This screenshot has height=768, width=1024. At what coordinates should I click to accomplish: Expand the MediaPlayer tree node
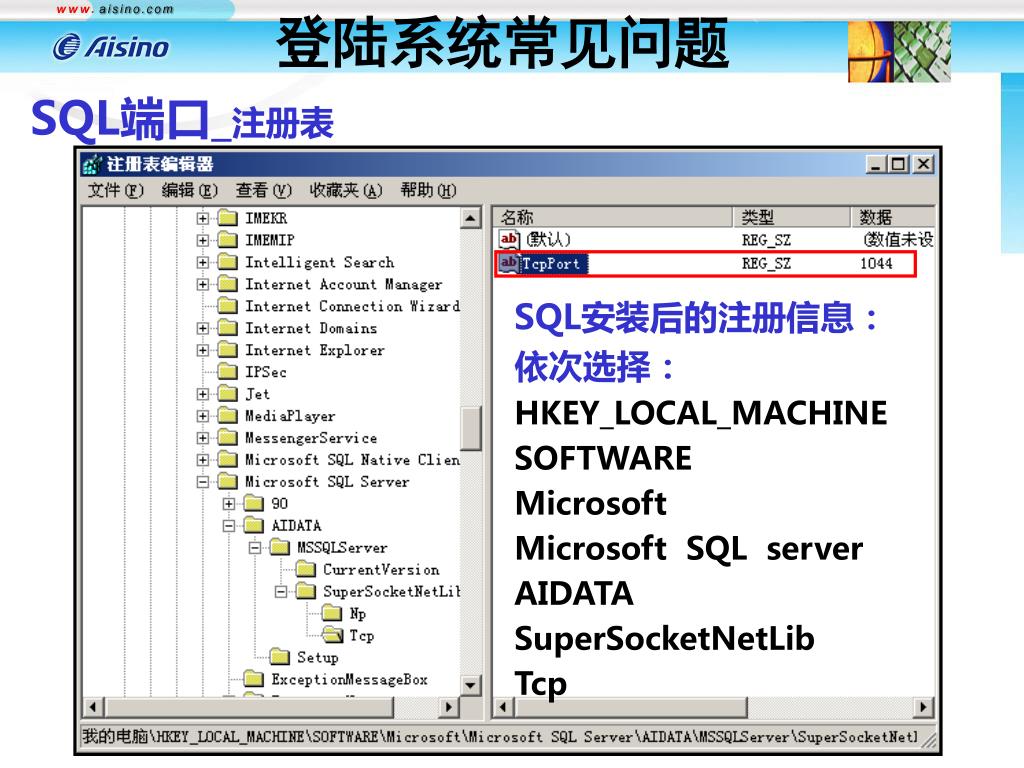[202, 416]
